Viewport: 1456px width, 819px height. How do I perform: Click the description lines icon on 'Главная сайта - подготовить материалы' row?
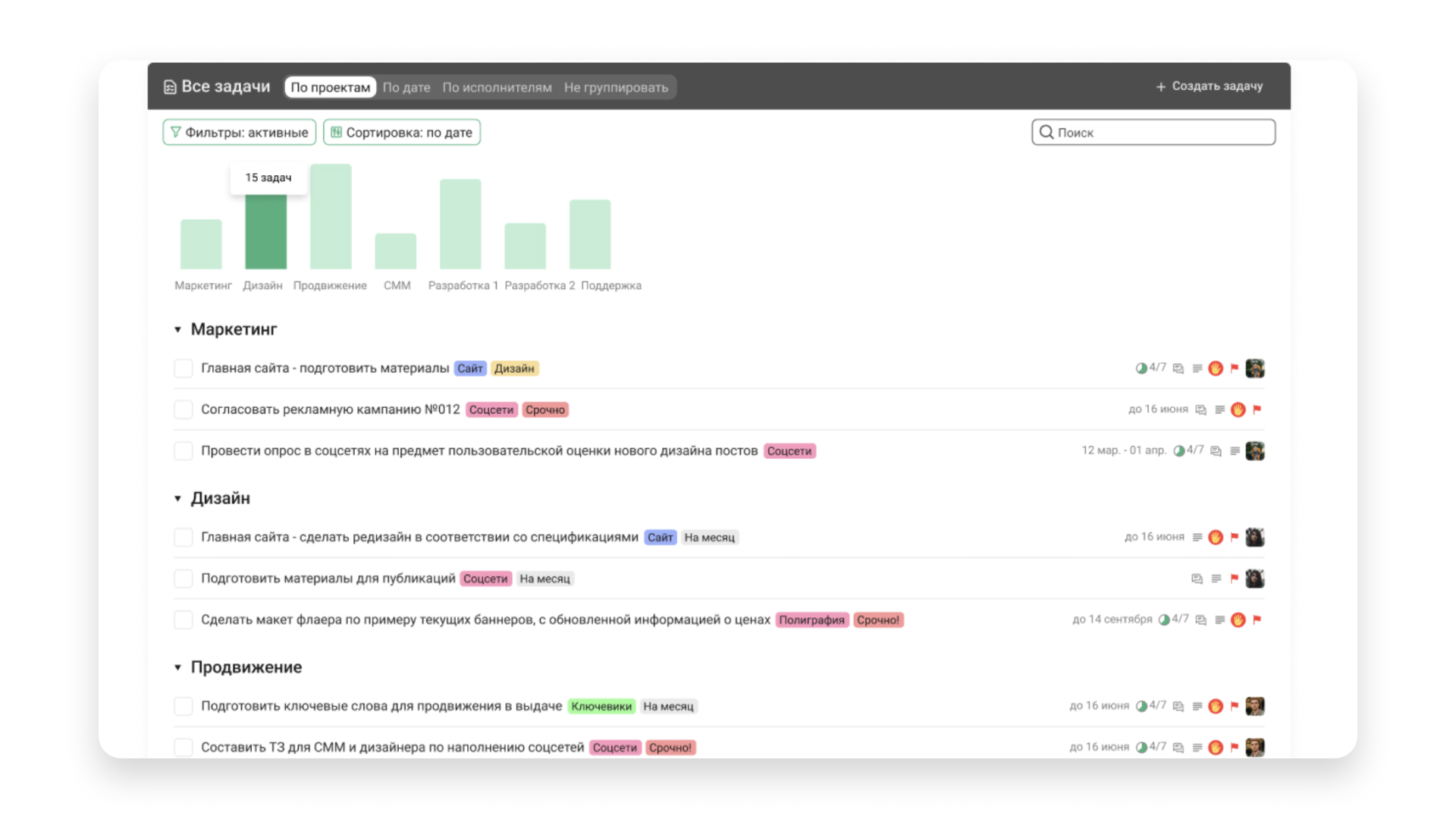click(x=1197, y=369)
